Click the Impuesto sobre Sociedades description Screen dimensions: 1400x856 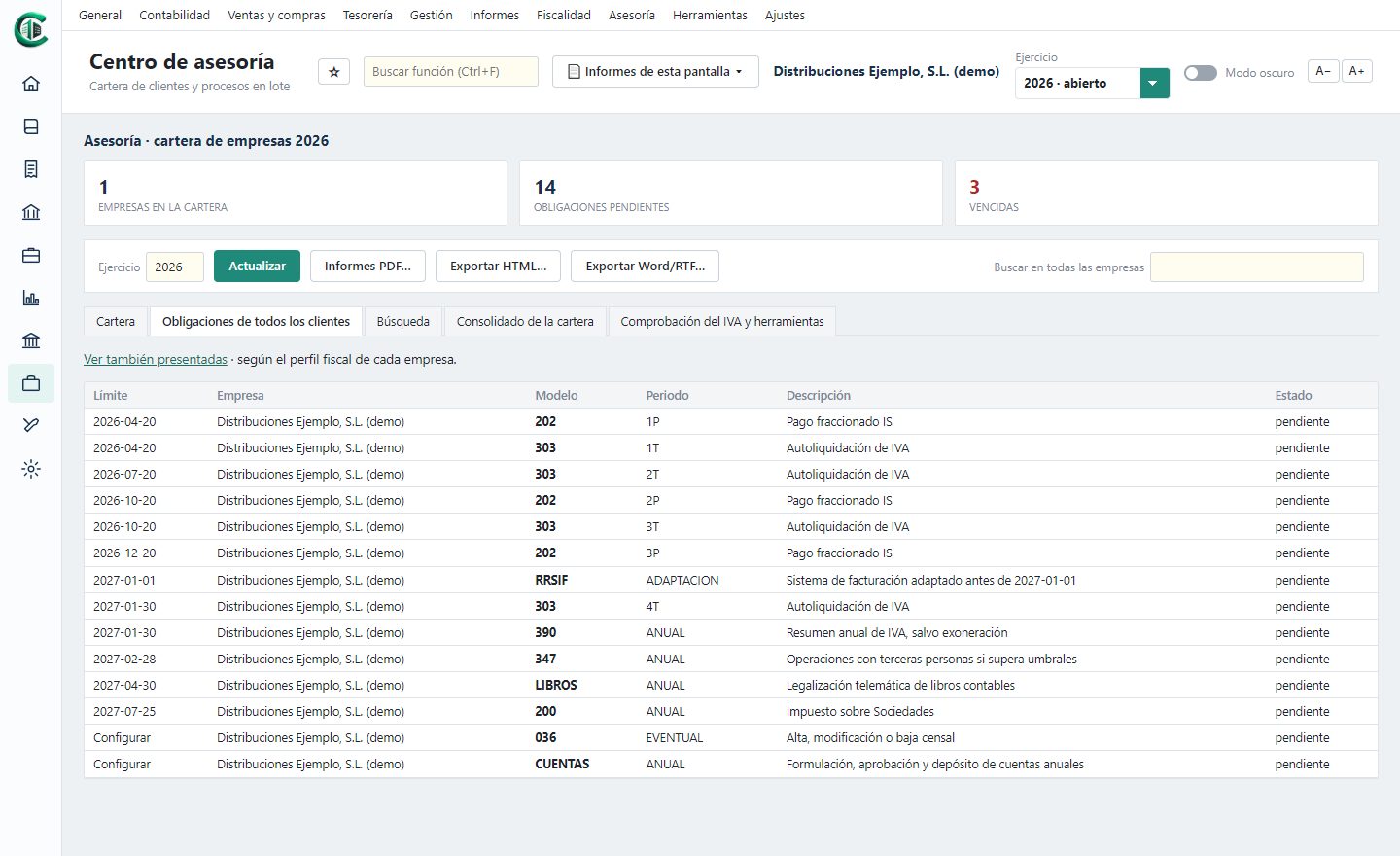(x=859, y=712)
